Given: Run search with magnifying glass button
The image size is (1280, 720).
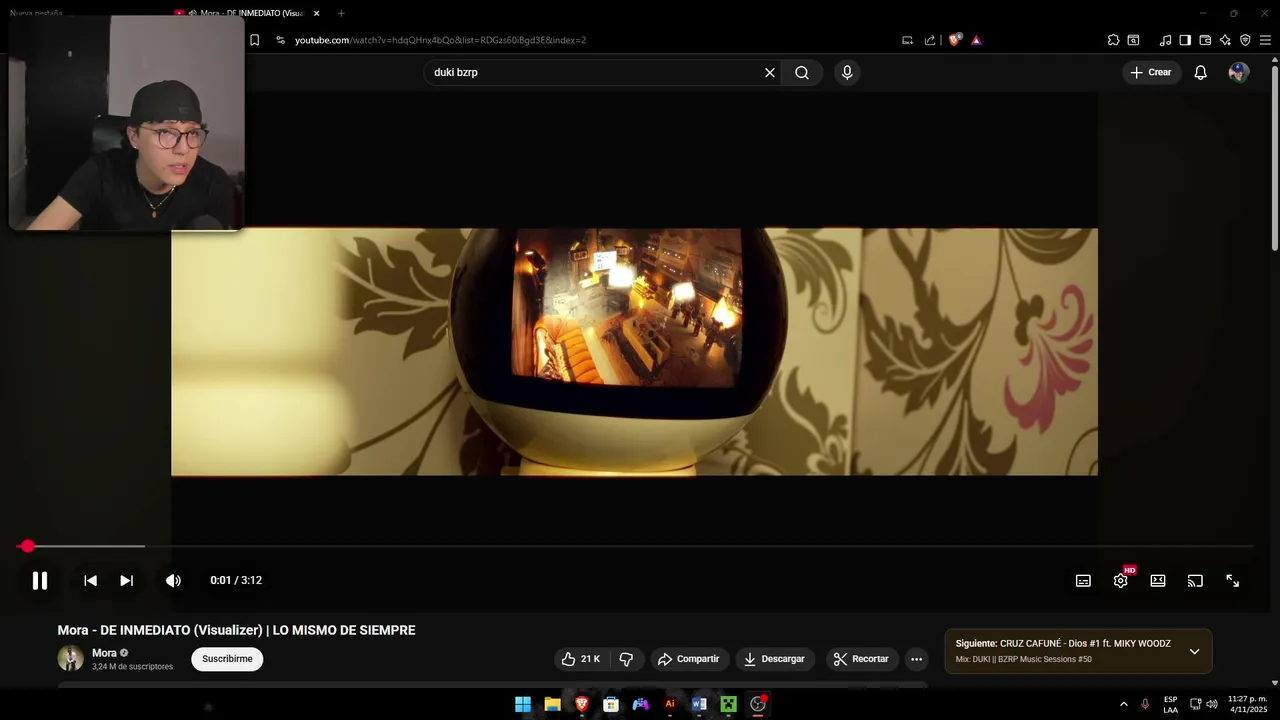Looking at the screenshot, I should (802, 72).
